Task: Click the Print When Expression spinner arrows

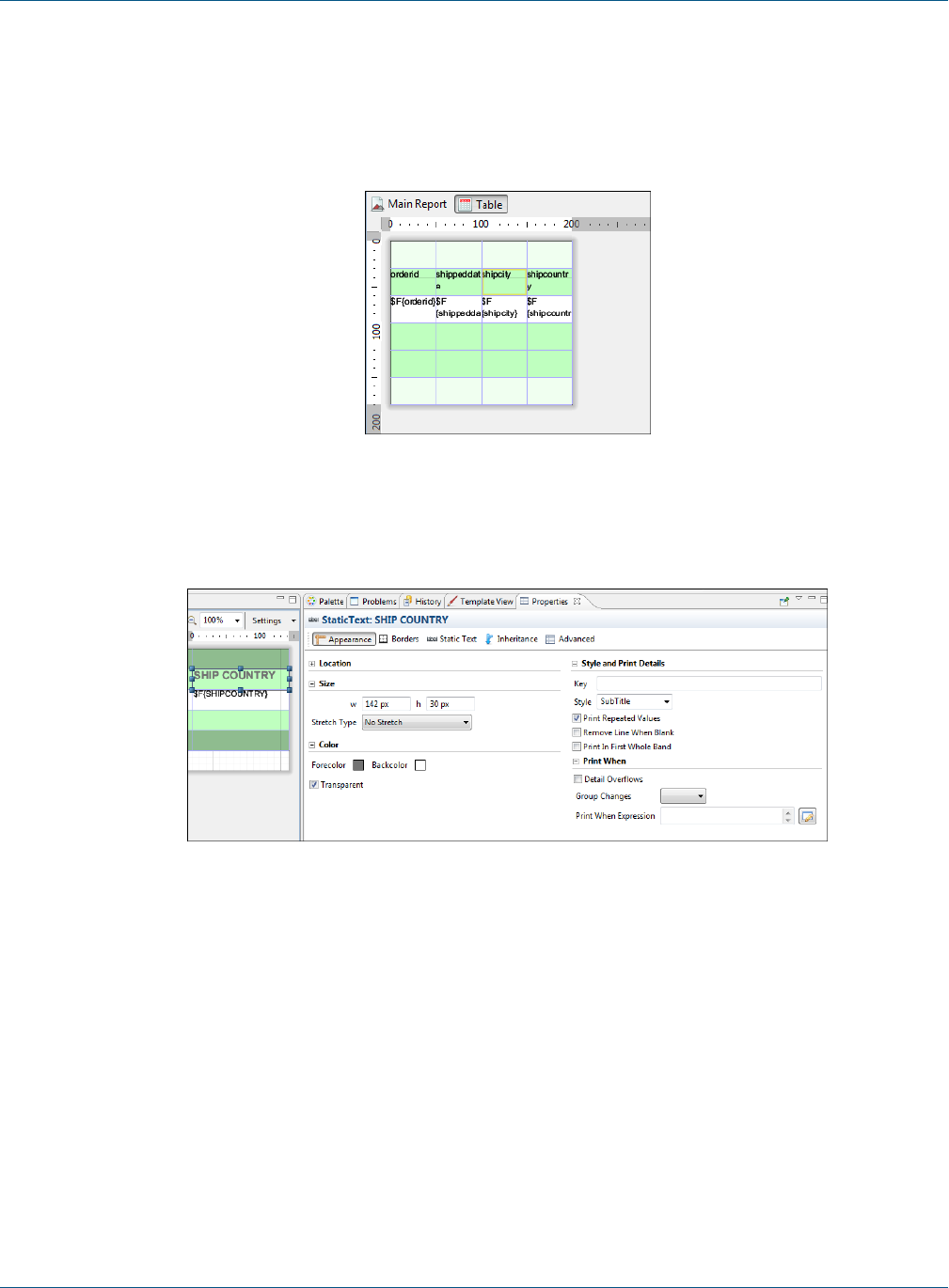Action: coord(788,816)
